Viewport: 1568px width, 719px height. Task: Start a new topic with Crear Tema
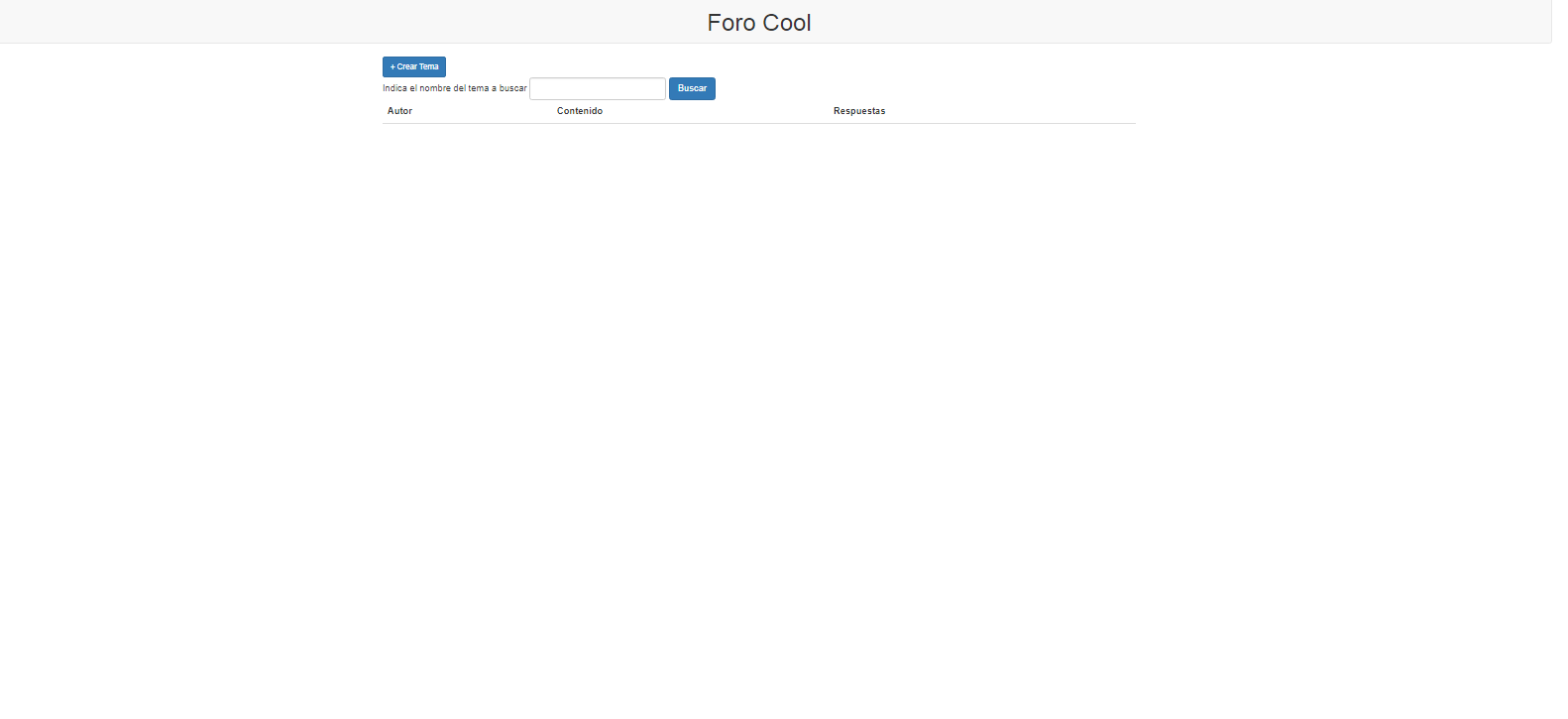tap(413, 66)
